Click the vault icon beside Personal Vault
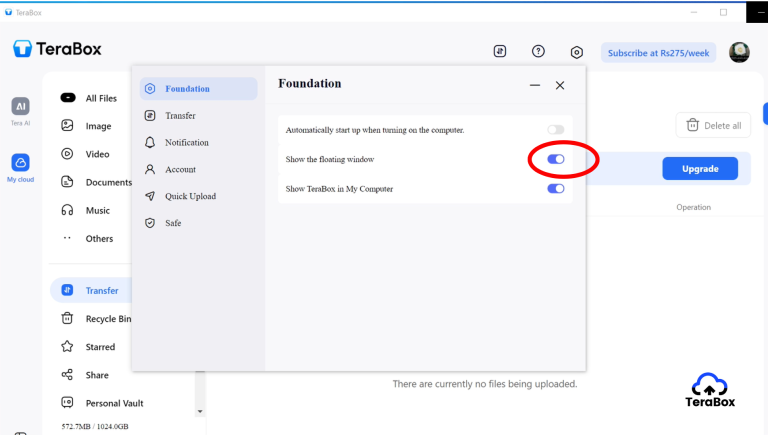Screen dimensions: 768x435 point(67,403)
